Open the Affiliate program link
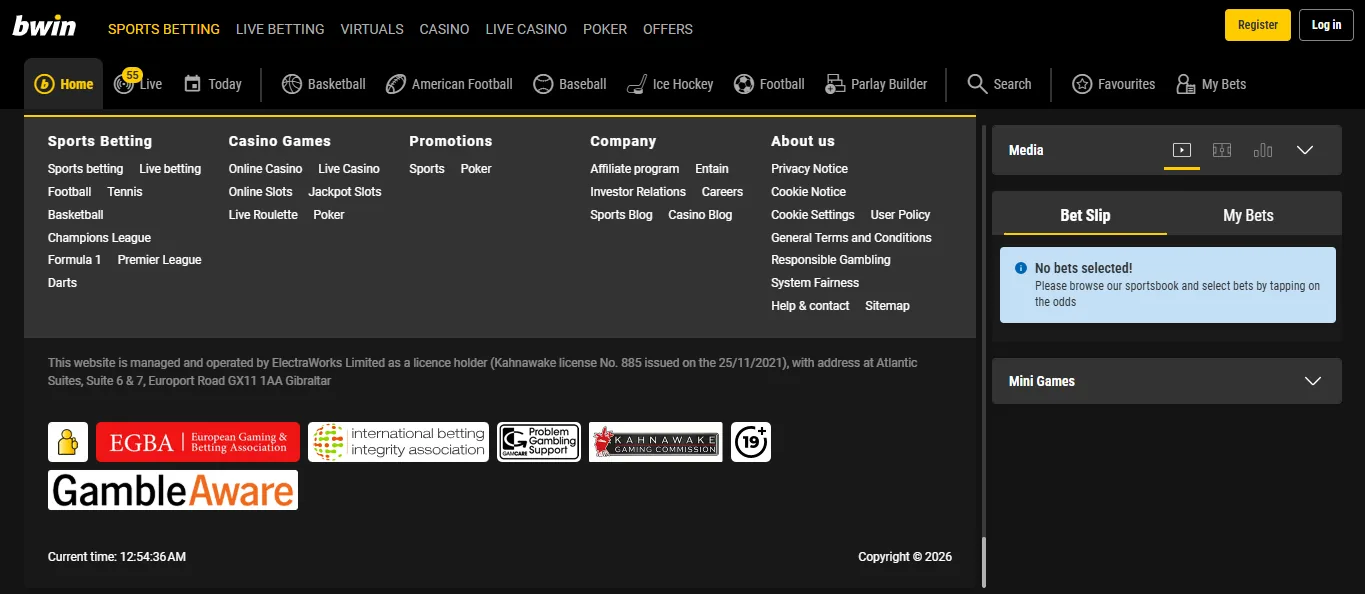 [634, 169]
